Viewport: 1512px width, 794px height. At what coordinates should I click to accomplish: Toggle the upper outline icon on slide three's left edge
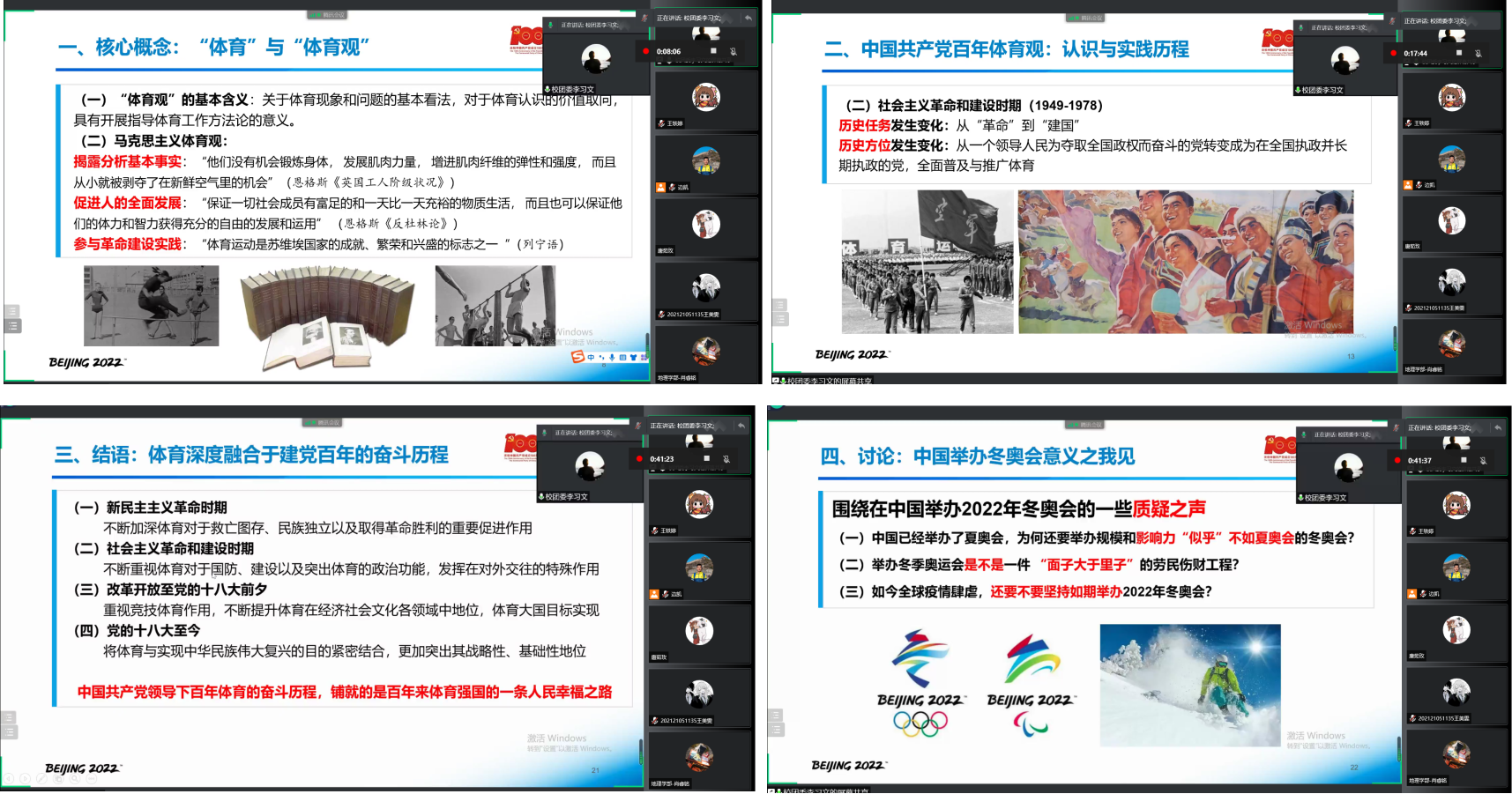[x=9, y=717]
